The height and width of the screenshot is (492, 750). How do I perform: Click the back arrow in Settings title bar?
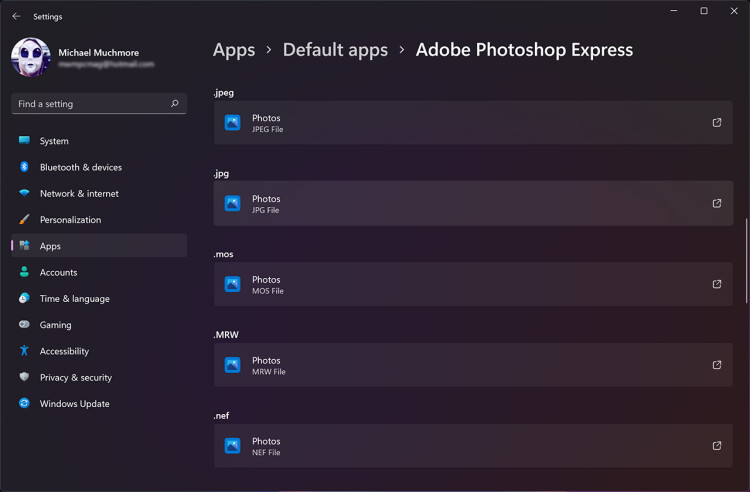pyautogui.click(x=16, y=16)
